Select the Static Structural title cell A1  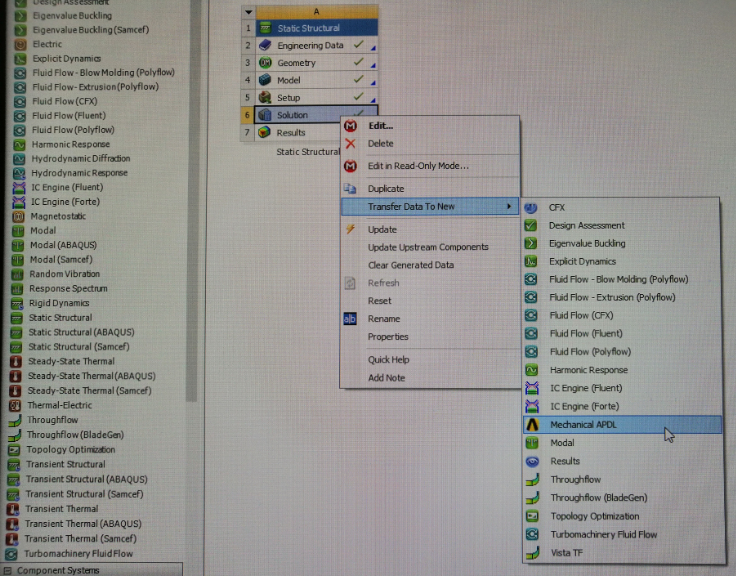pos(317,28)
